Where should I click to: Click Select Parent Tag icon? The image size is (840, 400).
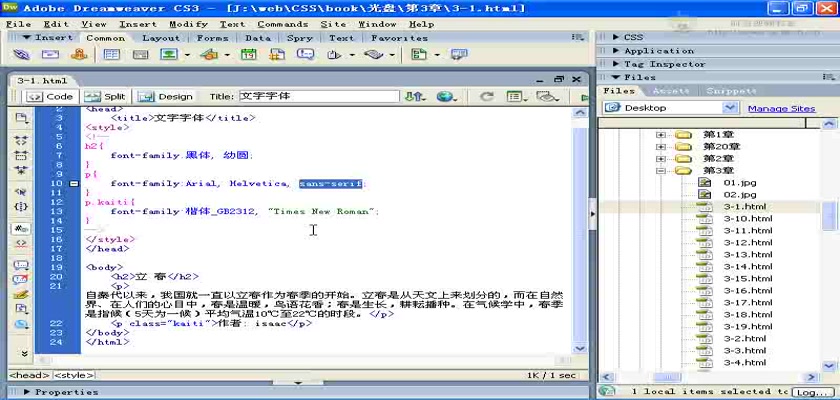[x=21, y=192]
